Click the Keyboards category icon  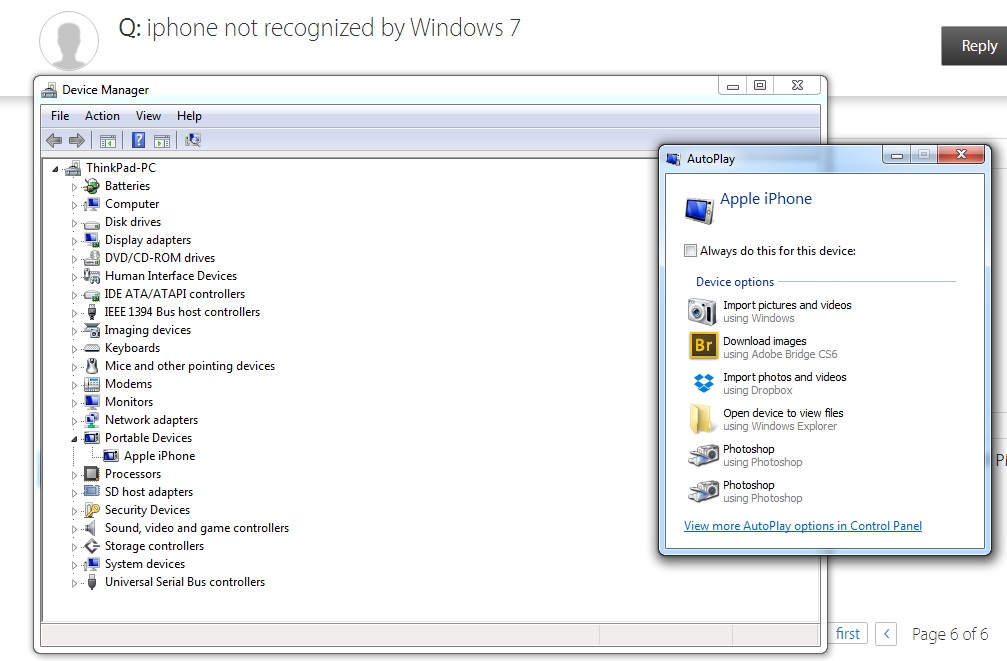[x=92, y=348]
